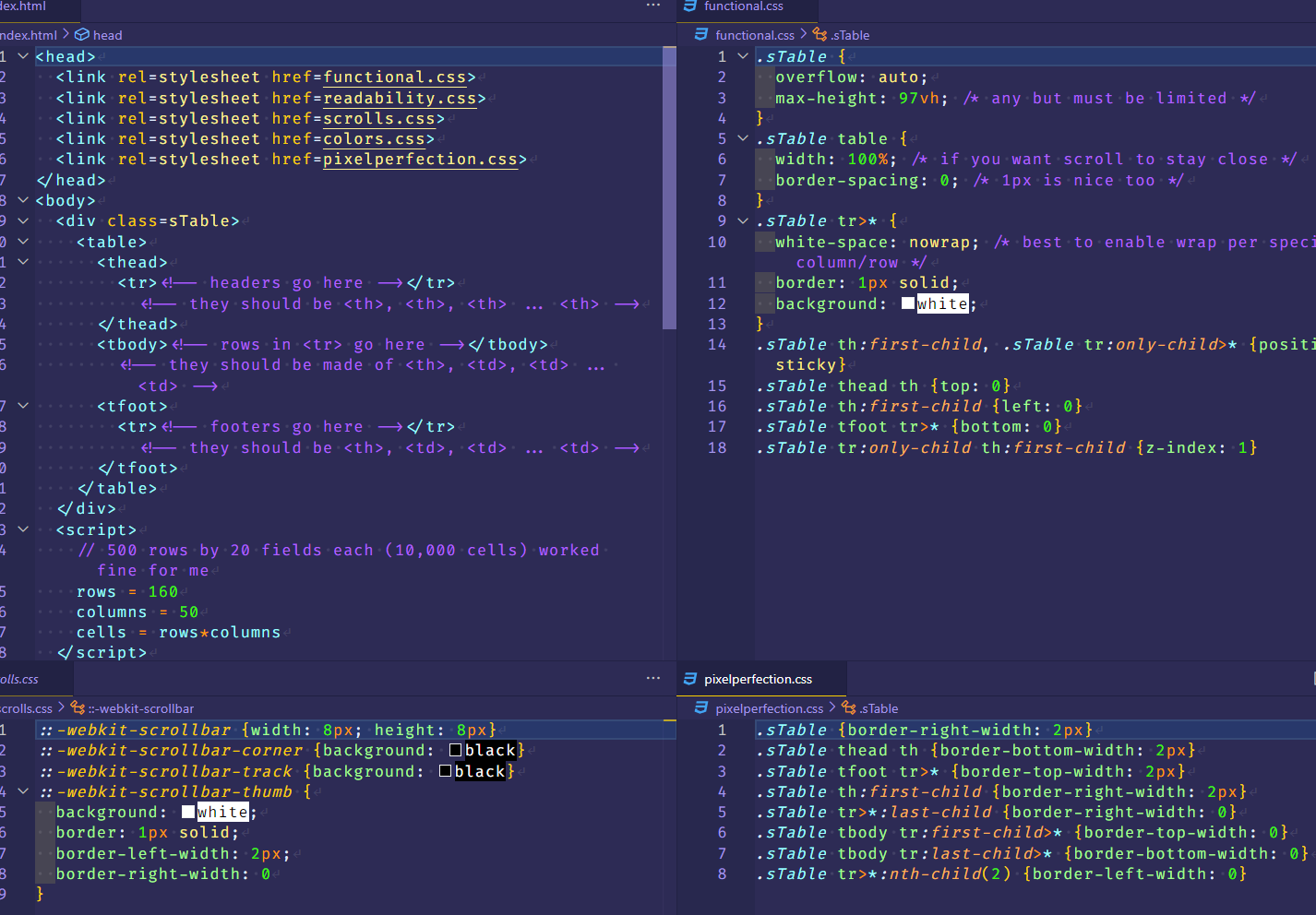Click '.sTable thead th {top: 0}' line
Image resolution: width=1316 pixels, height=915 pixels.
coord(883,386)
